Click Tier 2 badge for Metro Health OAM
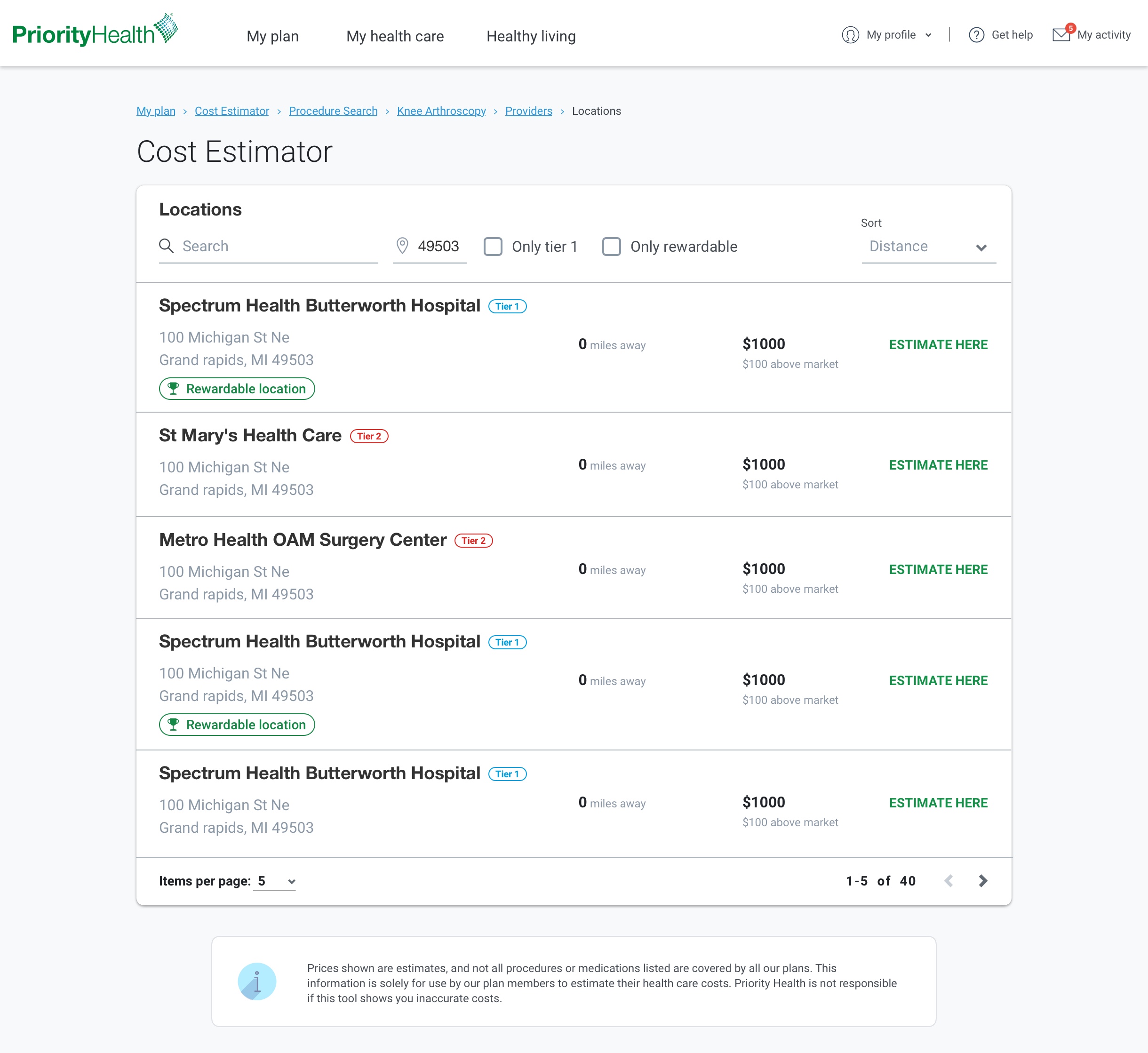The image size is (1148, 1053). tap(473, 540)
